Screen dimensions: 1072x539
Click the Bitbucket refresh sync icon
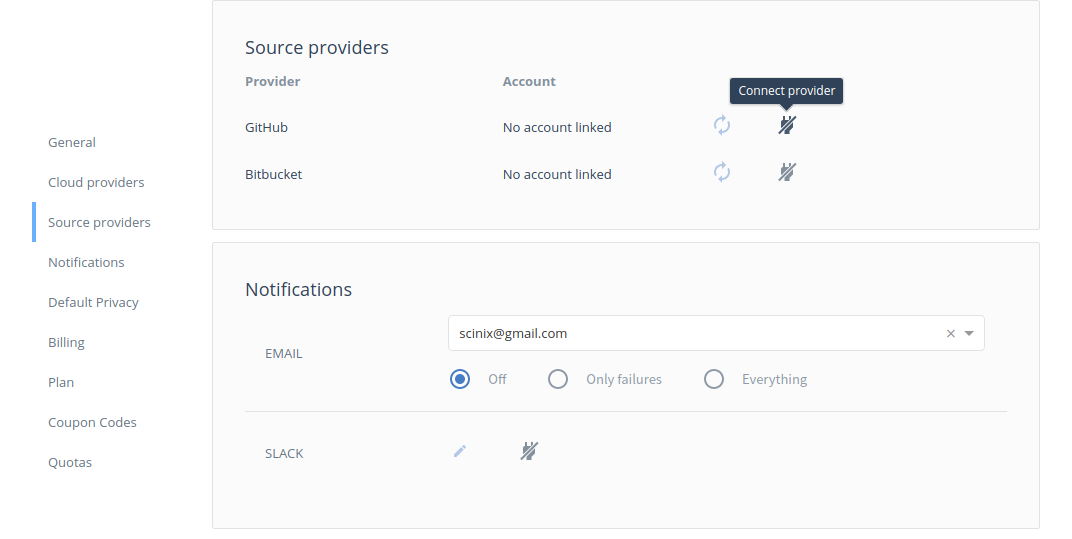click(x=721, y=173)
